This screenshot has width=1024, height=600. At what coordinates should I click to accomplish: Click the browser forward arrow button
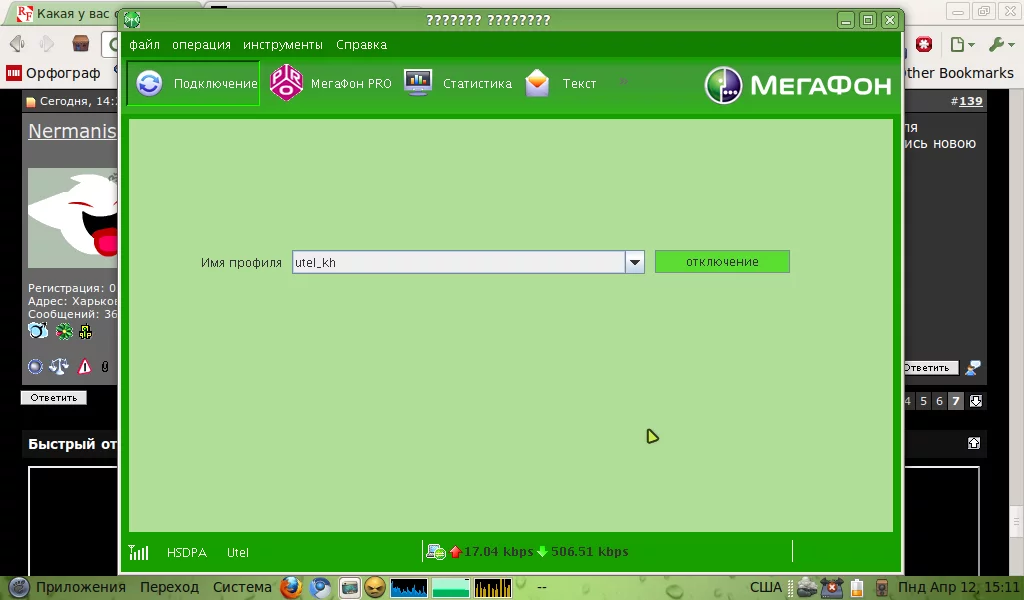click(47, 44)
